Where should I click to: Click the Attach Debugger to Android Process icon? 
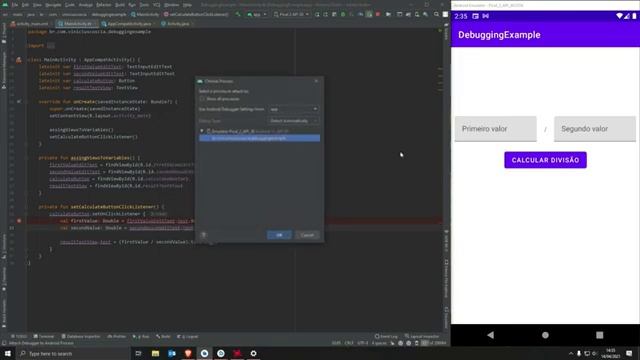pos(369,14)
